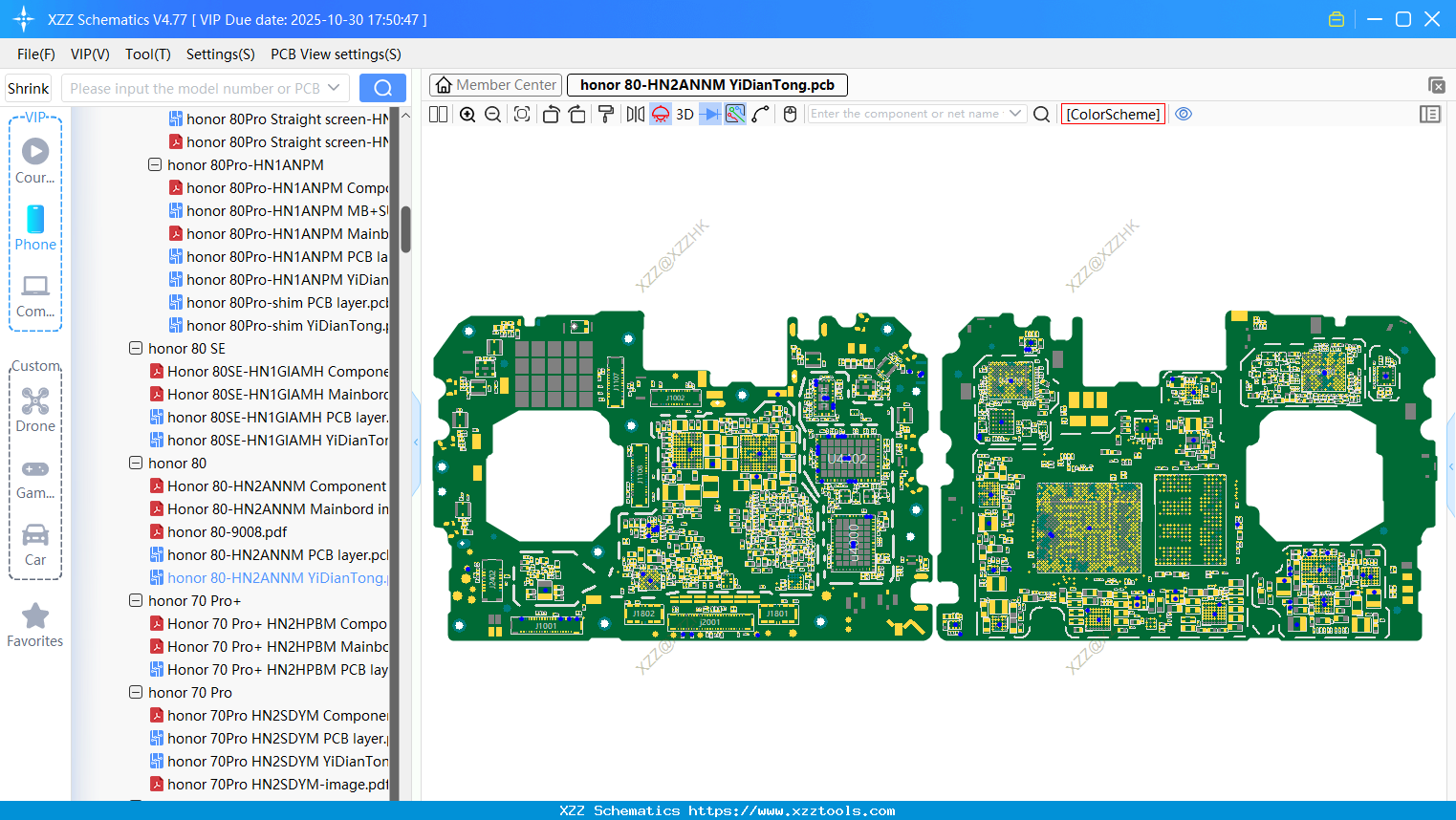
Task: Mirror the PCB view horizontally
Action: pyautogui.click(x=636, y=115)
